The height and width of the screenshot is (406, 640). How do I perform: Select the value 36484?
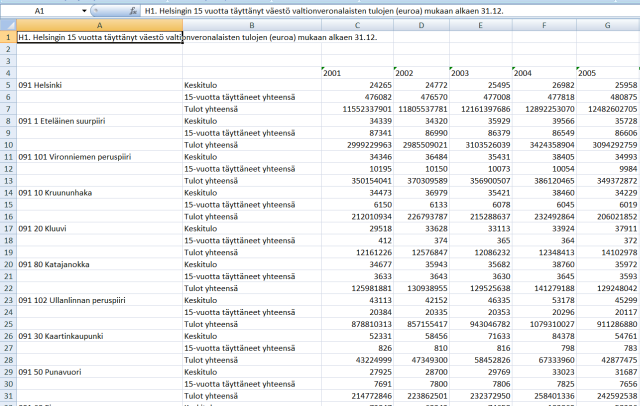coord(421,157)
